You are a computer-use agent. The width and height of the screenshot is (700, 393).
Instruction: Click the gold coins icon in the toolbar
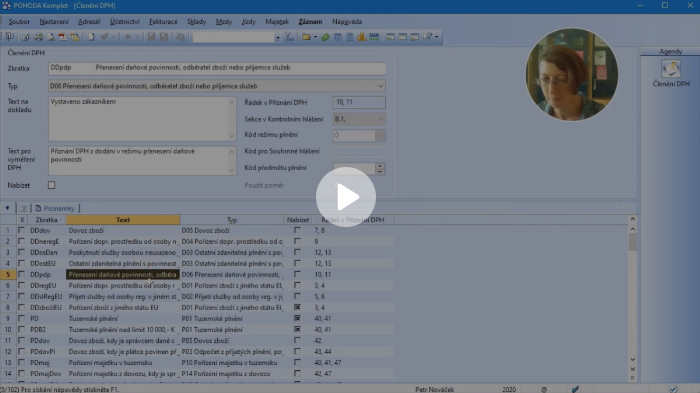(362, 37)
